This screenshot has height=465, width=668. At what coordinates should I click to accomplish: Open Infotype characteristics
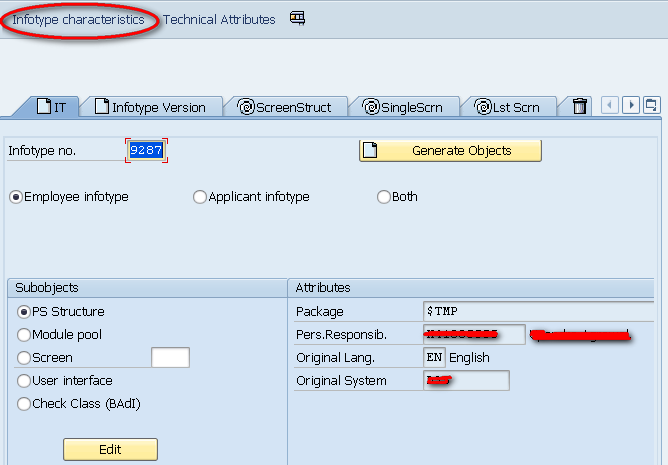tap(78, 20)
